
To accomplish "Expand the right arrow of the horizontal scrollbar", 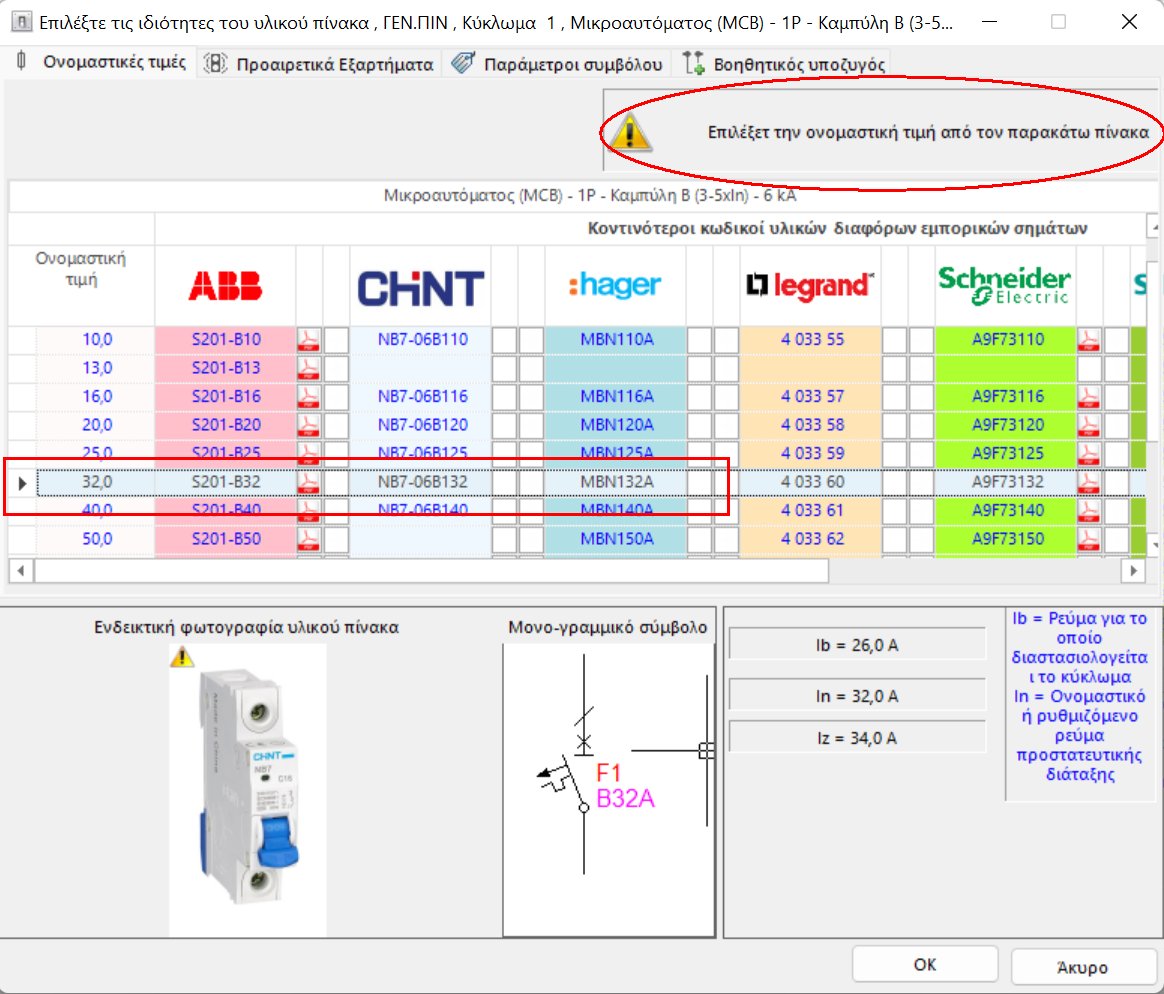I will (x=1133, y=569).
